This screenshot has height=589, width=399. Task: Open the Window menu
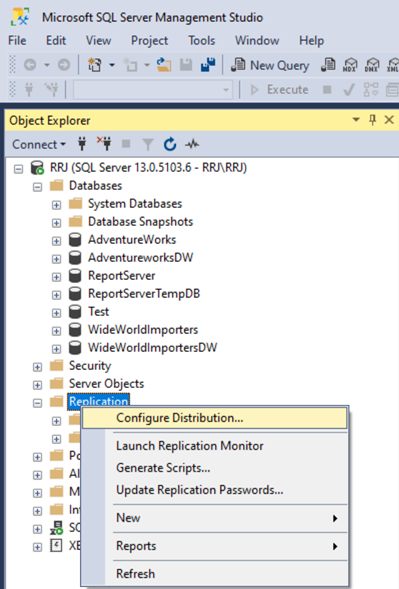tap(257, 40)
